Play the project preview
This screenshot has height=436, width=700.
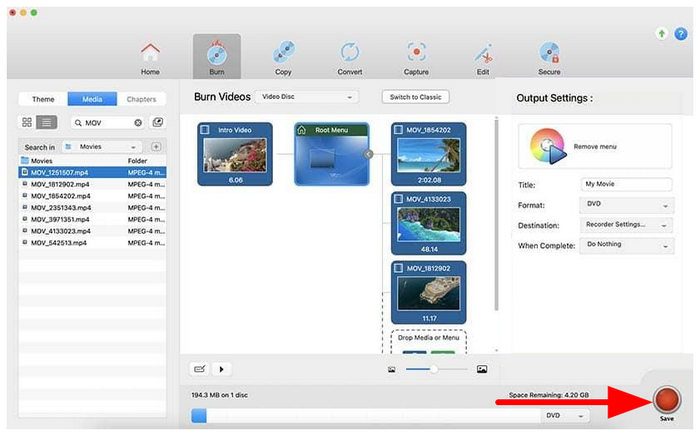coord(221,369)
